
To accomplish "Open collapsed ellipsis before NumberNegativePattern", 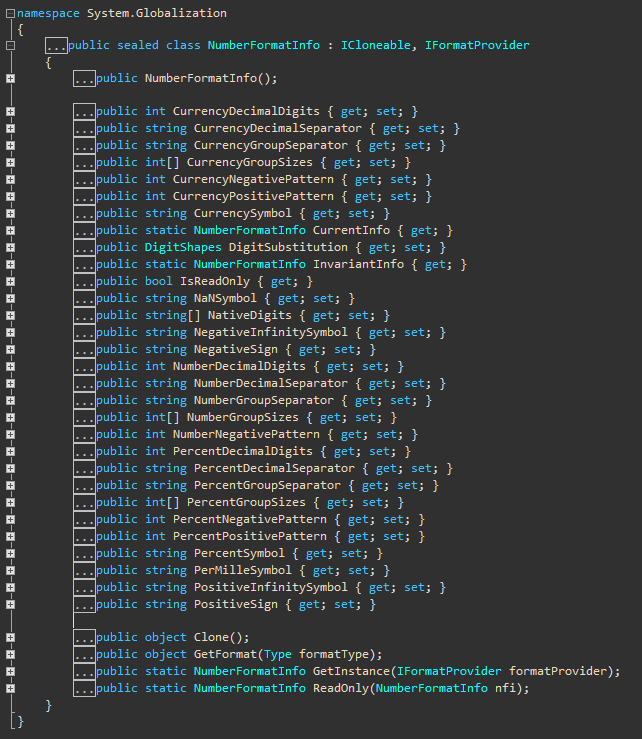I will pos(84,435).
